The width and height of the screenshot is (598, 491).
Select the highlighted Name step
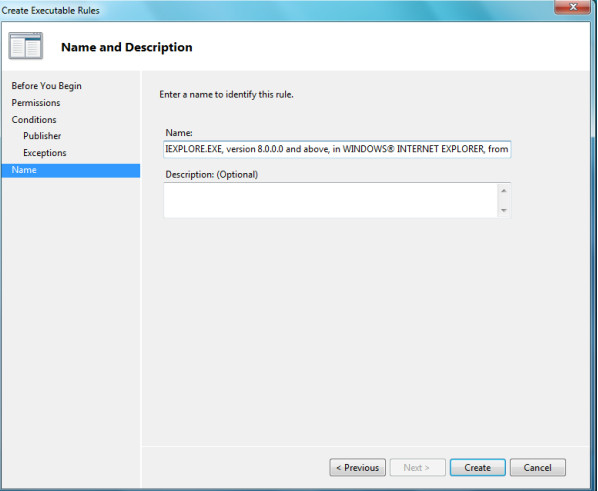[x=71, y=170]
